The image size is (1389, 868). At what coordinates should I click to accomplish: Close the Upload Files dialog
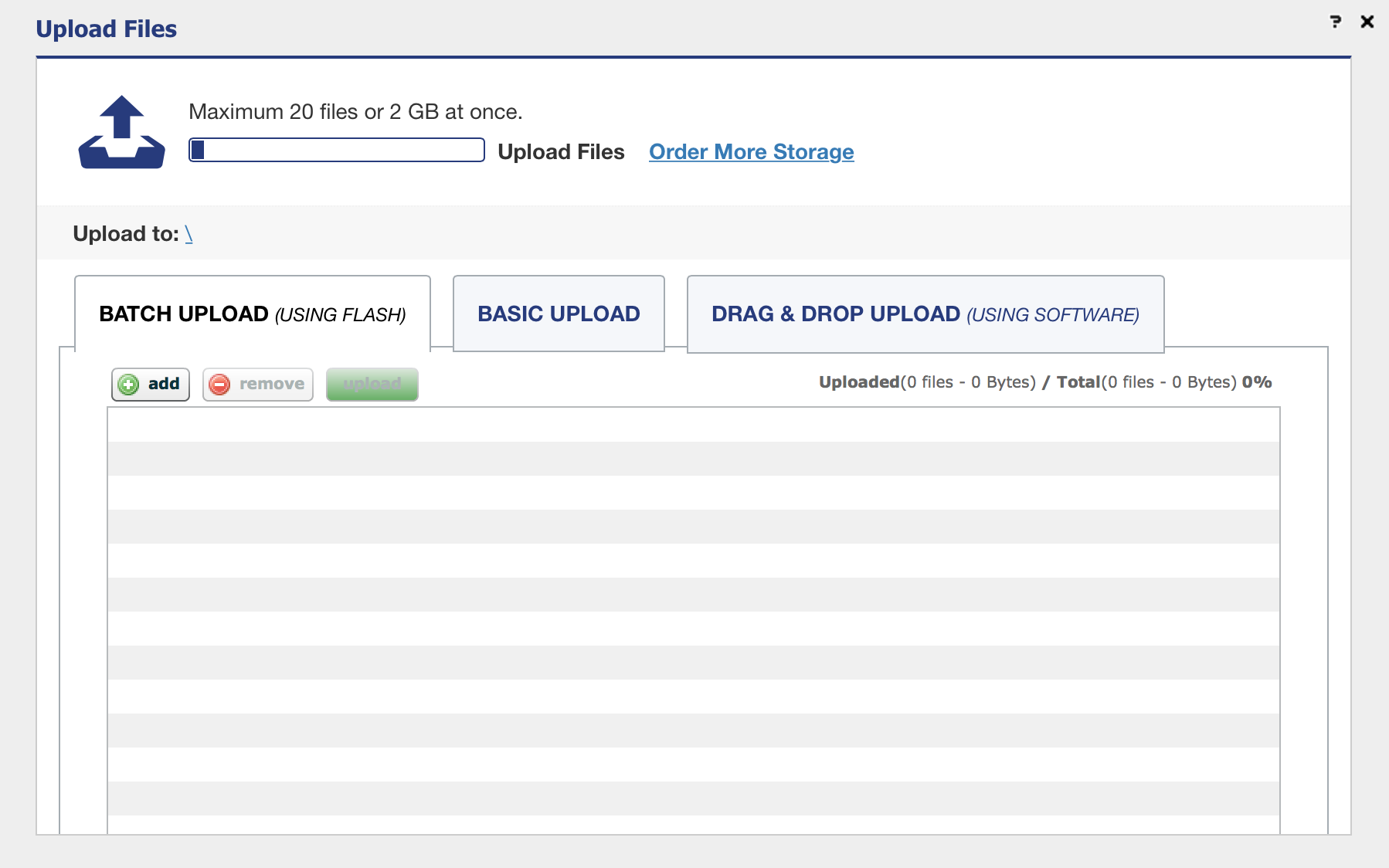pos(1367,22)
